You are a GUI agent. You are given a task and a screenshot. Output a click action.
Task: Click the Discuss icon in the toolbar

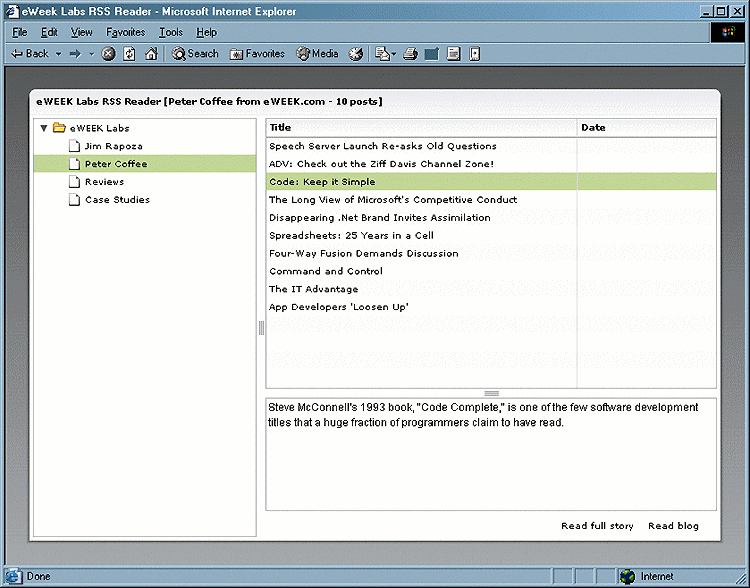453,54
